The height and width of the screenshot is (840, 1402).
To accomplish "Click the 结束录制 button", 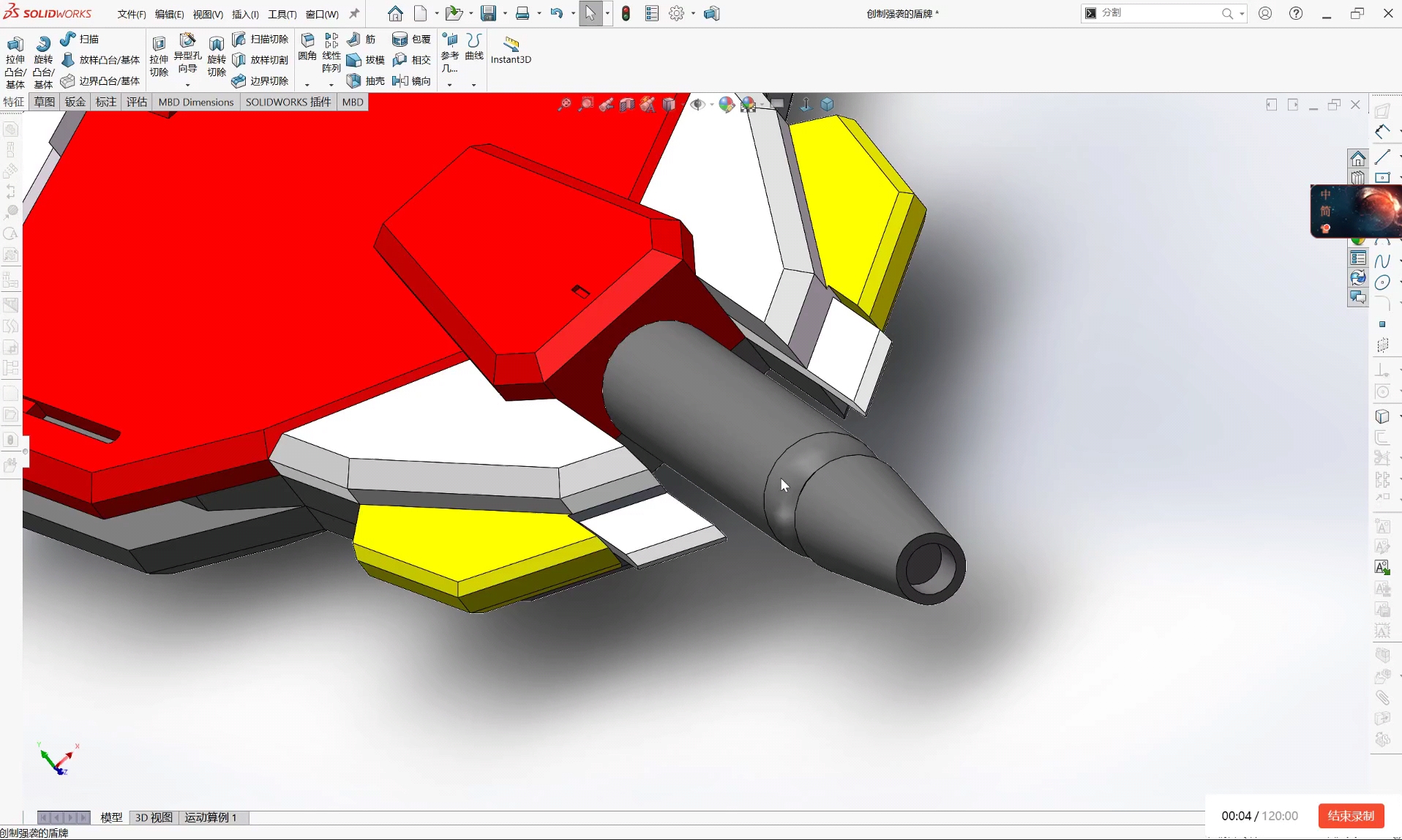I will pyautogui.click(x=1351, y=816).
